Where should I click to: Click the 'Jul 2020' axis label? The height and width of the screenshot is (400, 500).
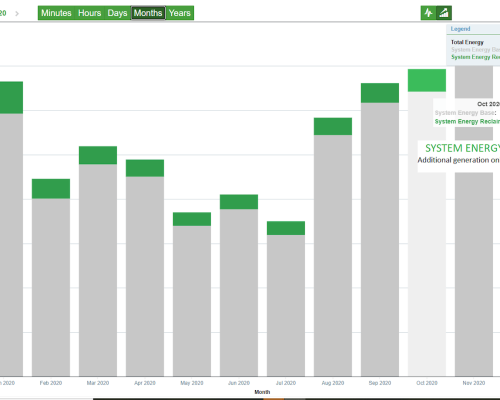pos(286,383)
